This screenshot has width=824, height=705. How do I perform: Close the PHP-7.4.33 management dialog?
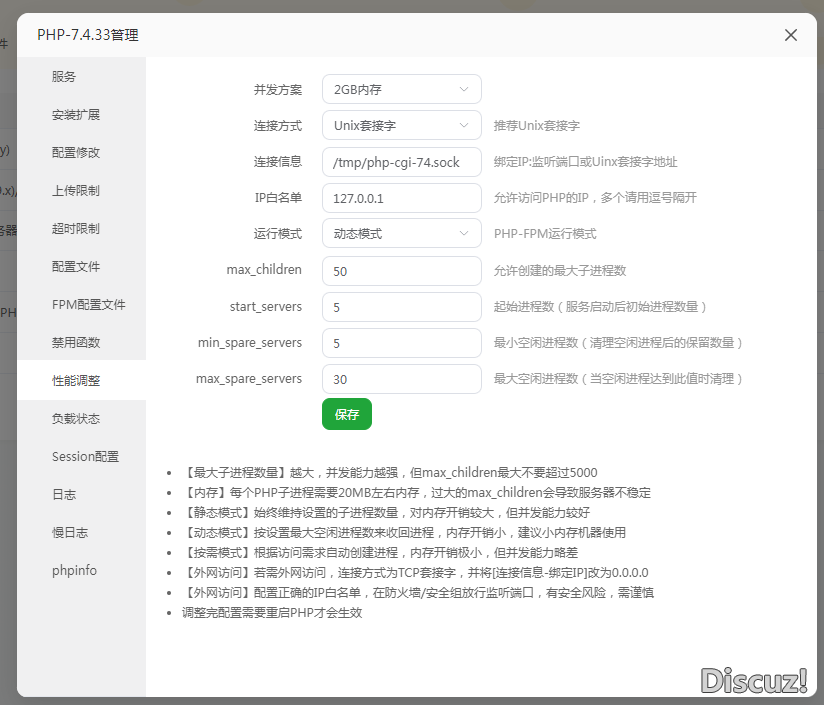click(791, 35)
